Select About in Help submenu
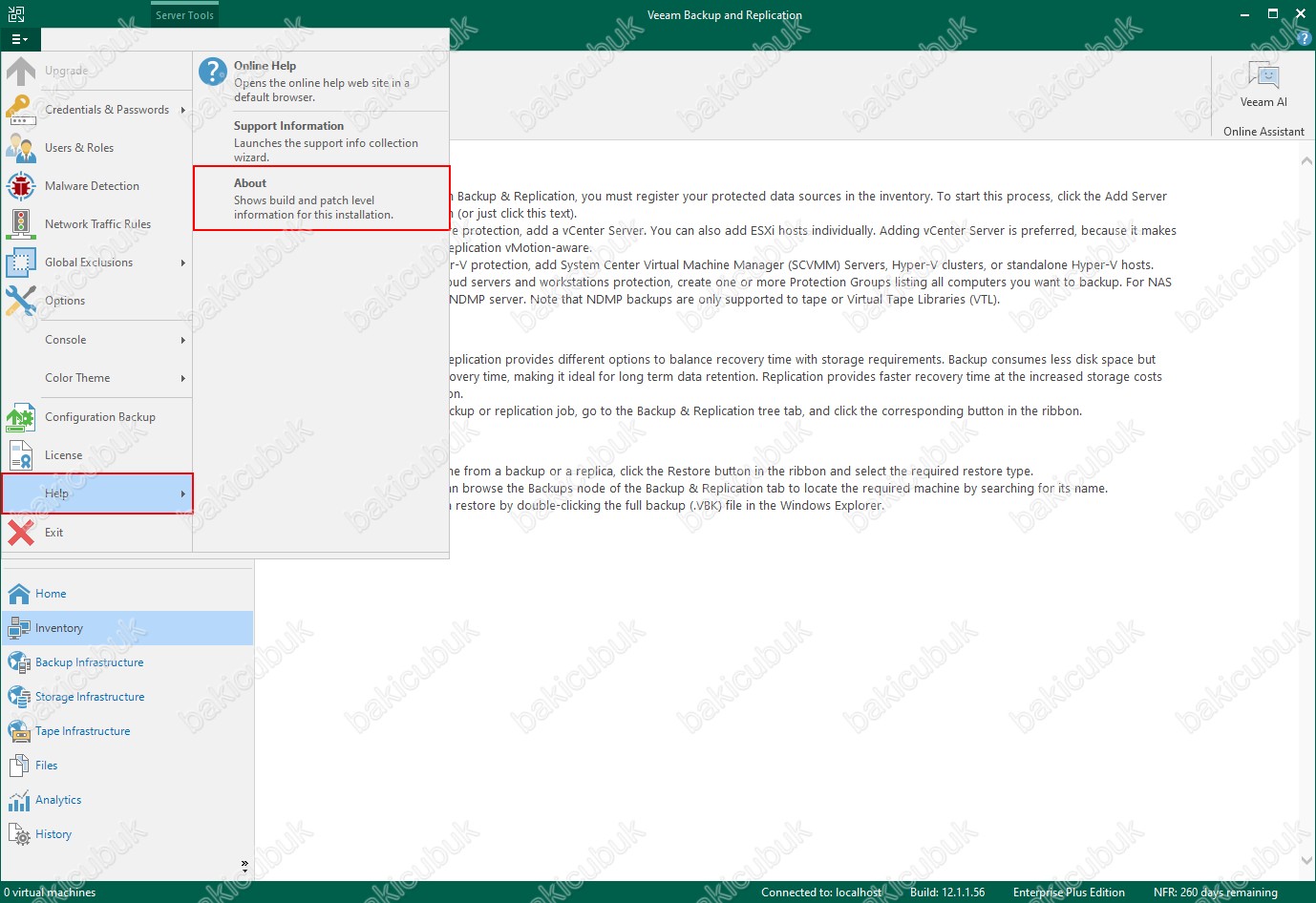1316x903 pixels. 322,199
